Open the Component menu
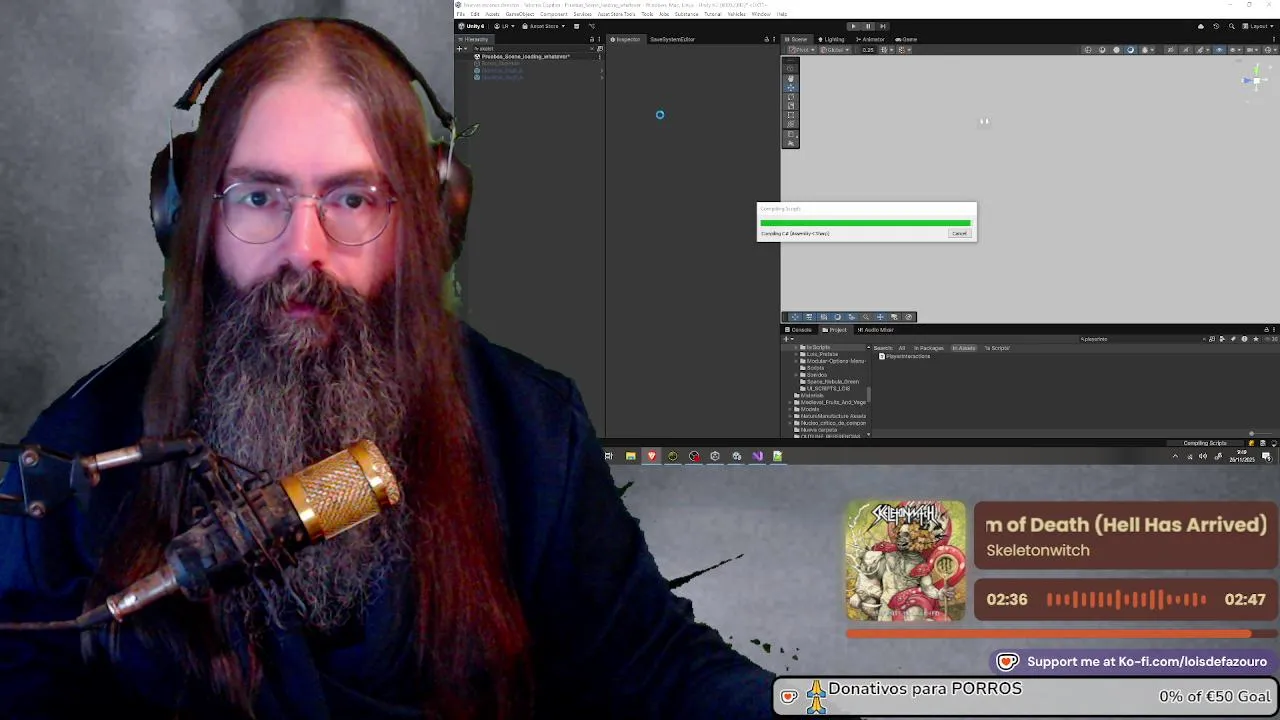Viewport: 1280px width, 720px height. pos(553,14)
